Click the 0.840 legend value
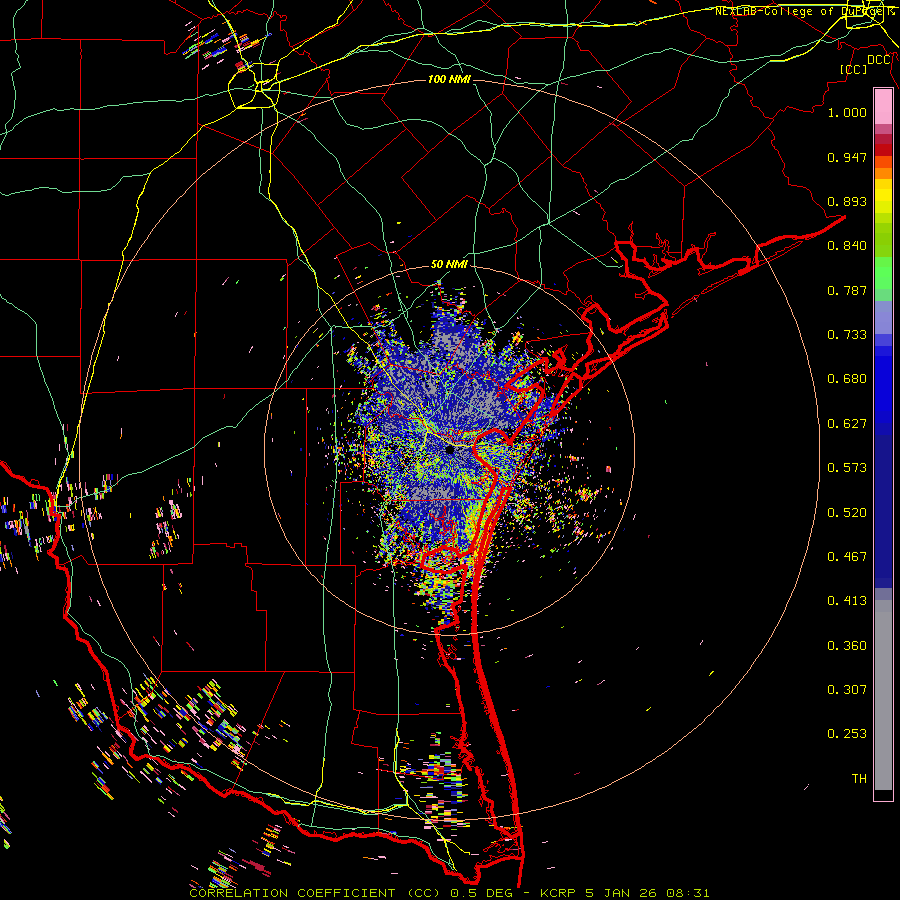Viewport: 900px width, 900px height. click(847, 246)
